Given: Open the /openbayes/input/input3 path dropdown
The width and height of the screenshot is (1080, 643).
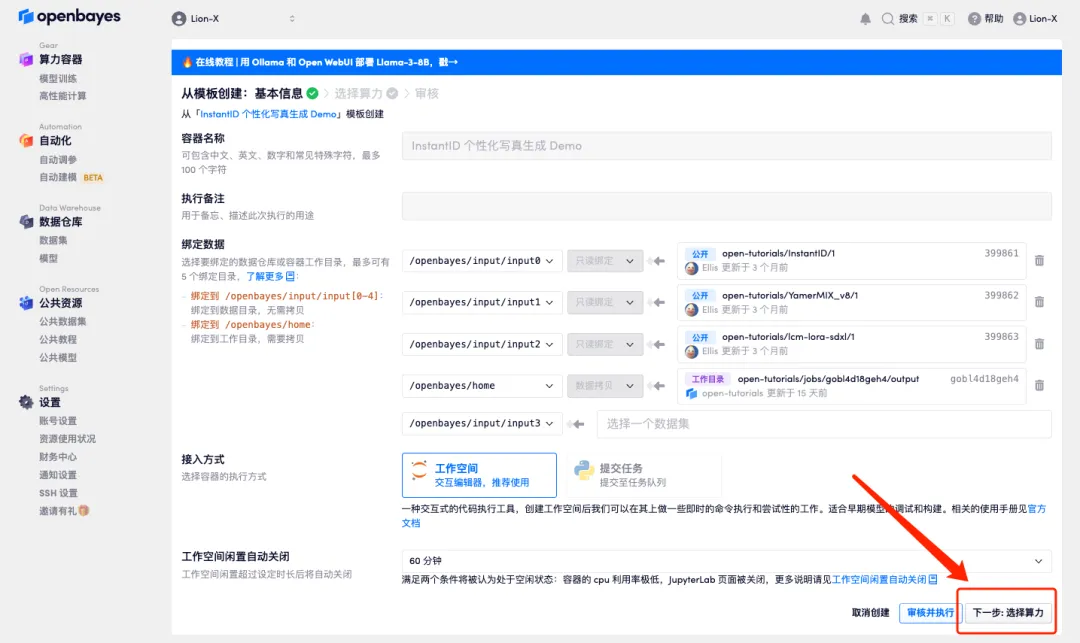Looking at the screenshot, I should [x=481, y=423].
